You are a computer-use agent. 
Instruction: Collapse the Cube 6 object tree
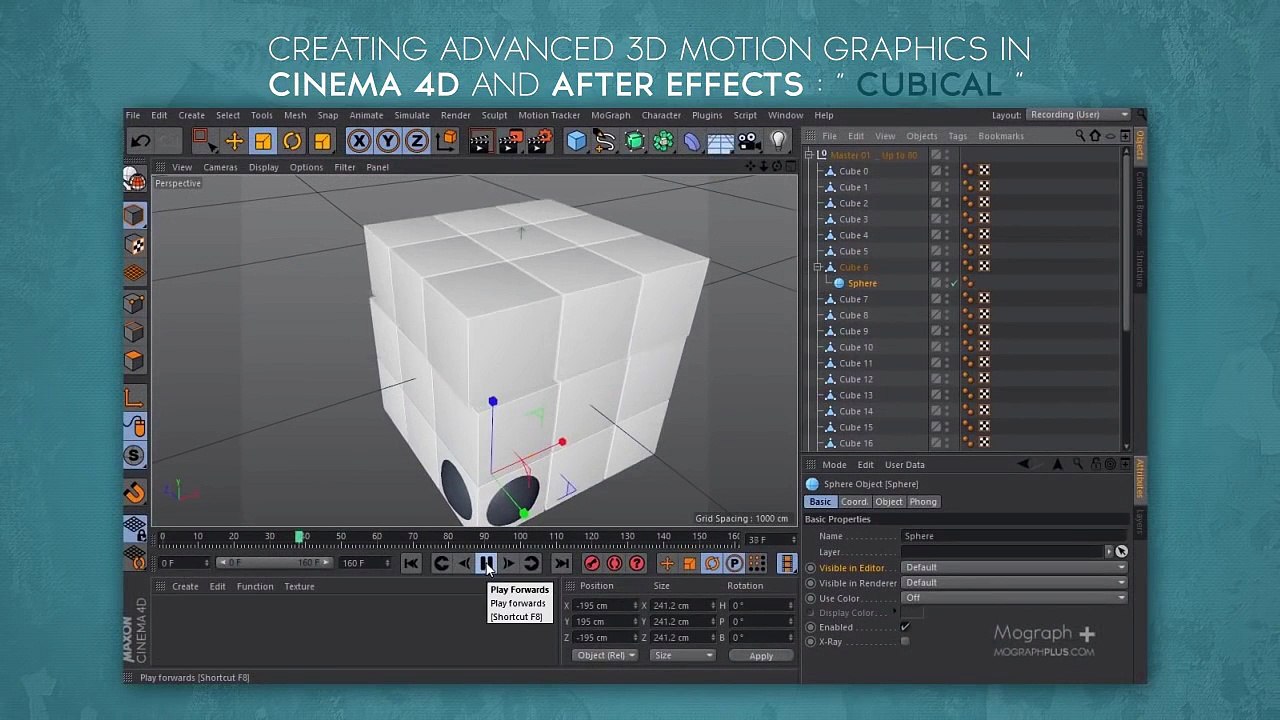click(x=817, y=267)
